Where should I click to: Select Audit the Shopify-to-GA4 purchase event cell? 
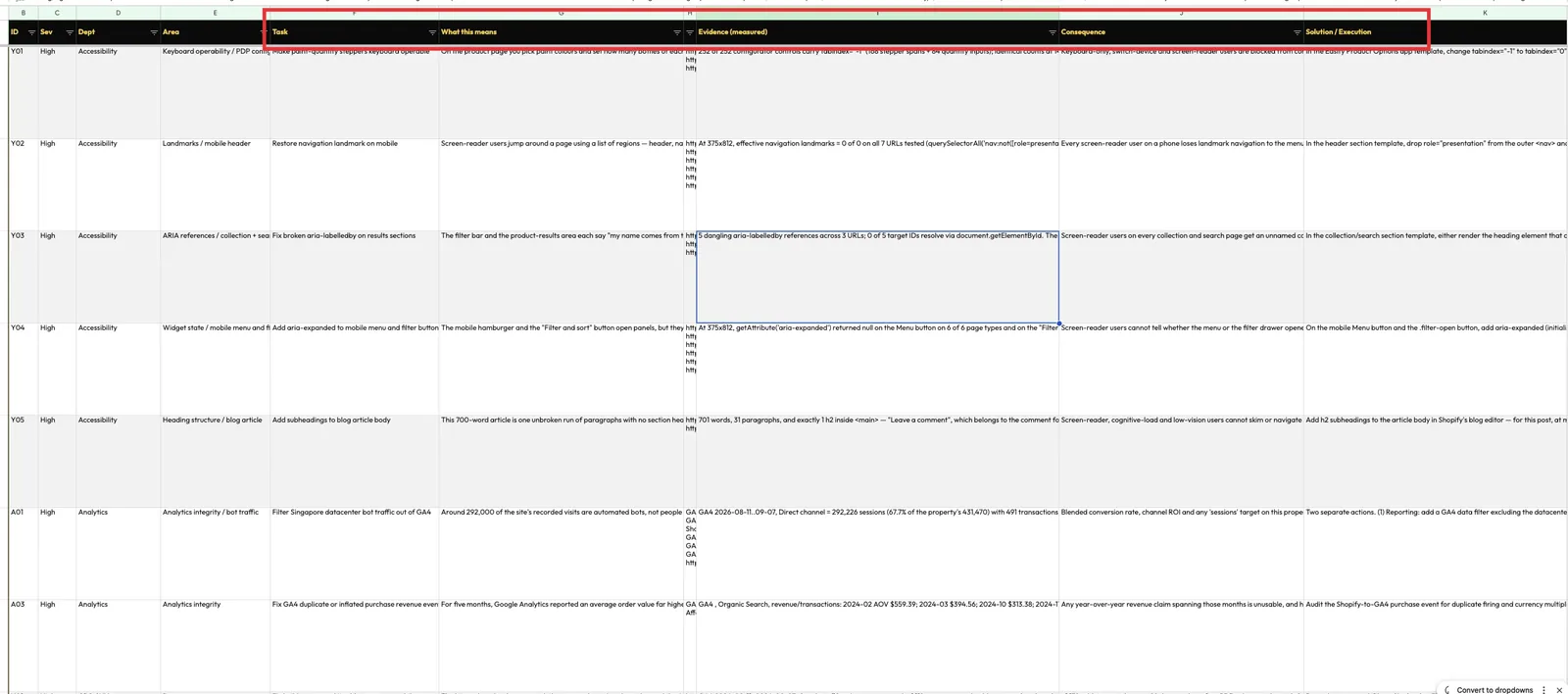pyautogui.click(x=1436, y=645)
